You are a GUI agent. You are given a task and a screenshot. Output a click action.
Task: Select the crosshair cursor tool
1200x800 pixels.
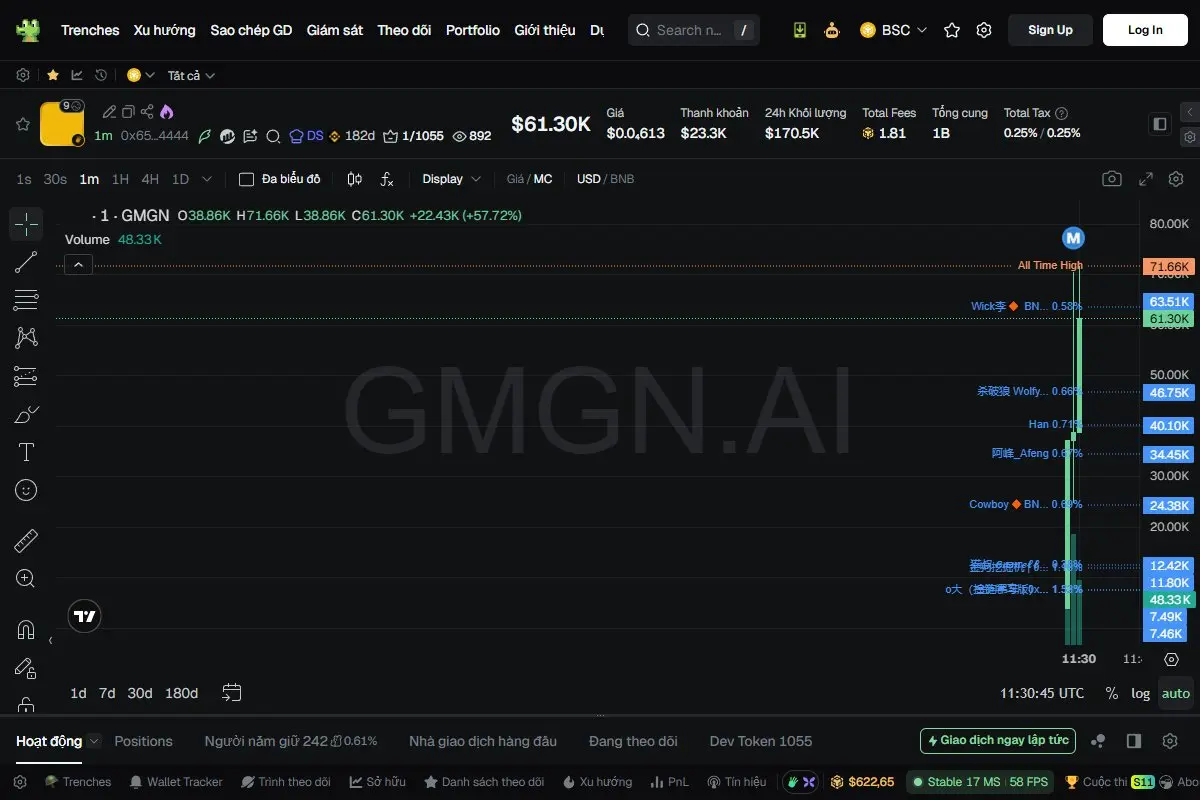tap(26, 224)
